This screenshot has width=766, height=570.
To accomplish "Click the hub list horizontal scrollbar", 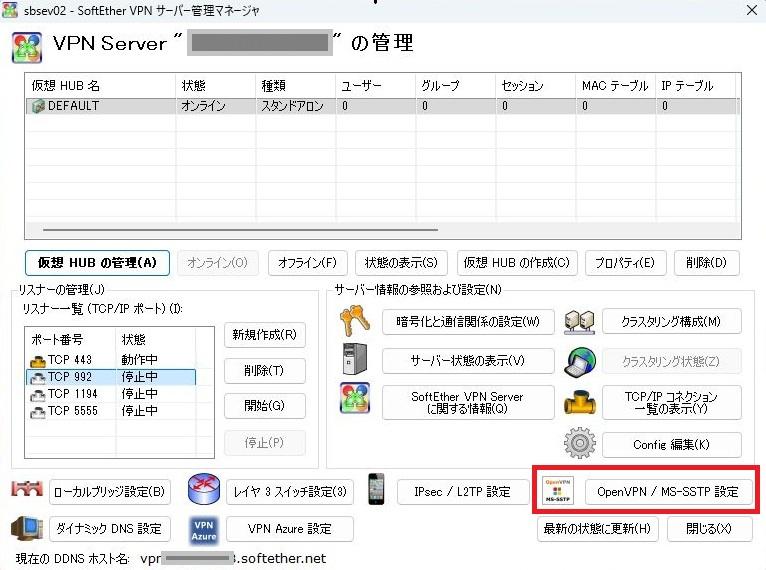I will pos(240,229).
